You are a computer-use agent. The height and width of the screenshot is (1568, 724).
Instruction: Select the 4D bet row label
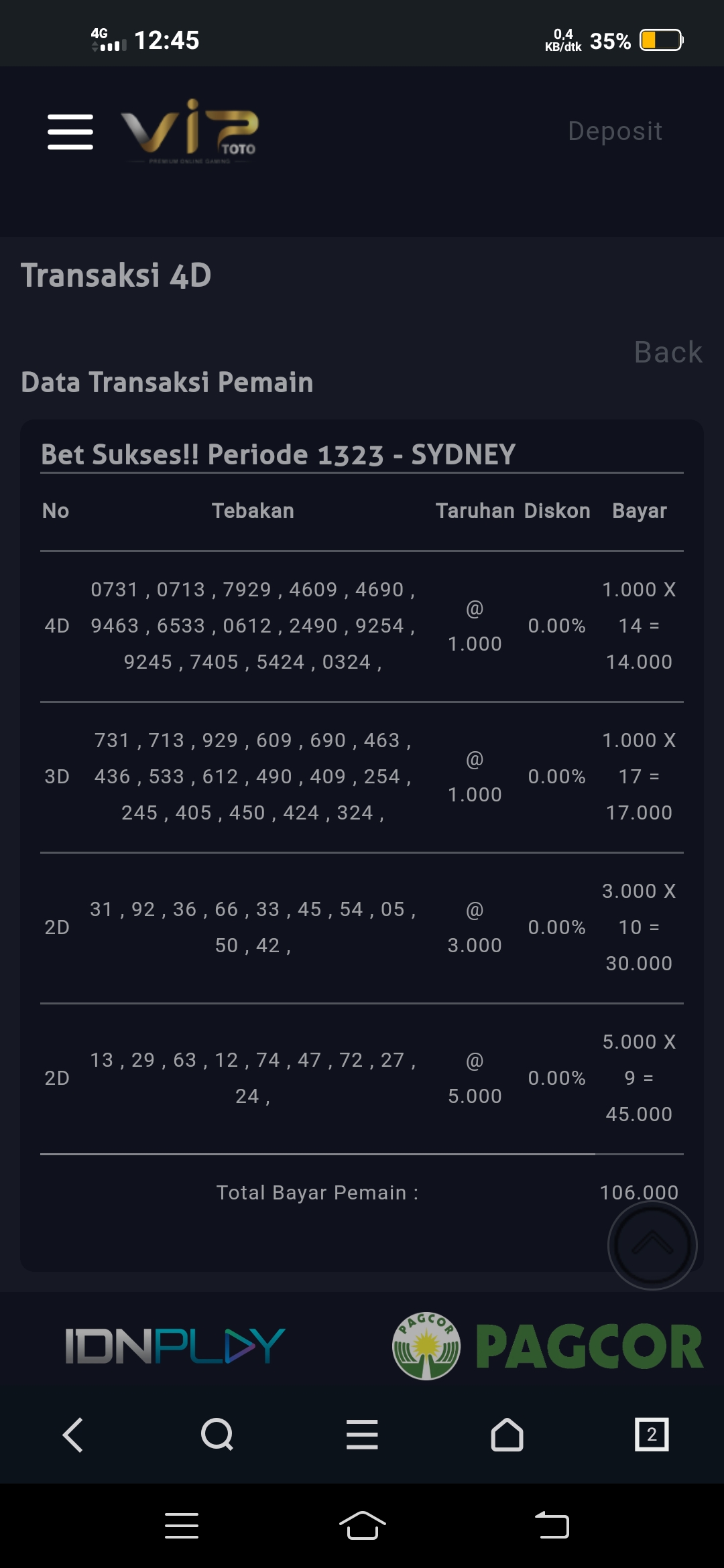point(57,626)
